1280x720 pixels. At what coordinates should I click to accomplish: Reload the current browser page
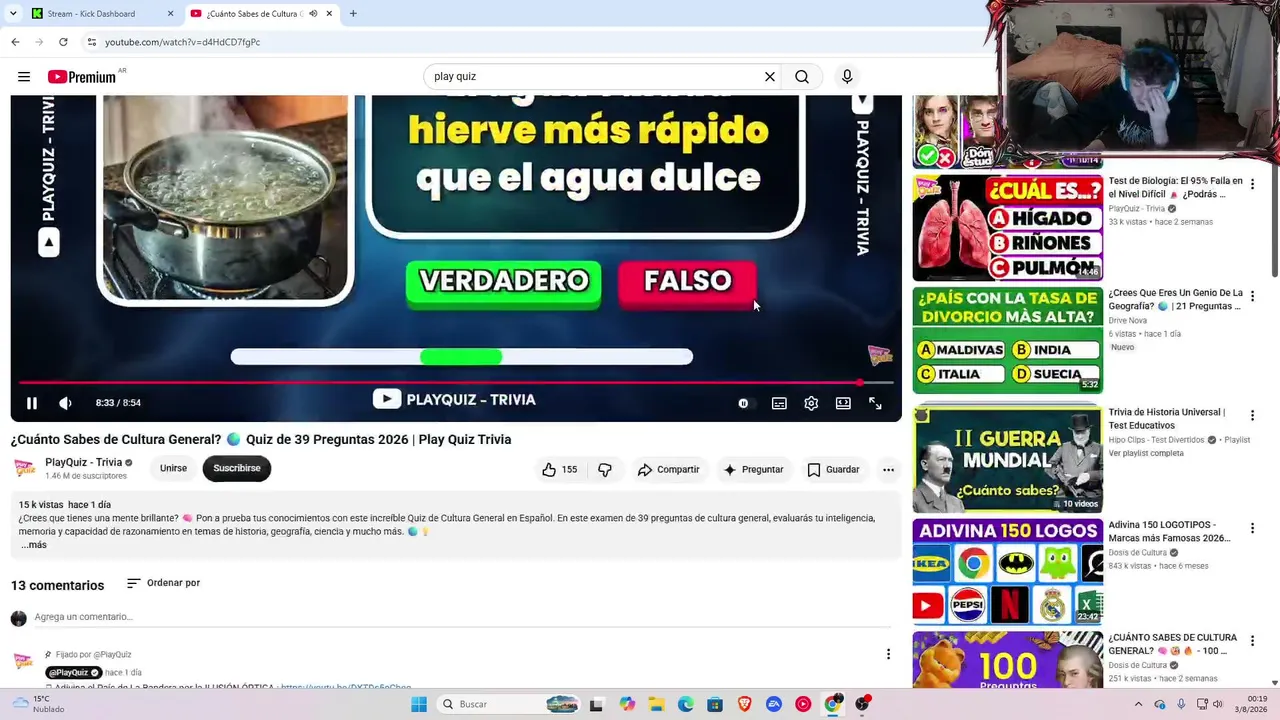[63, 42]
